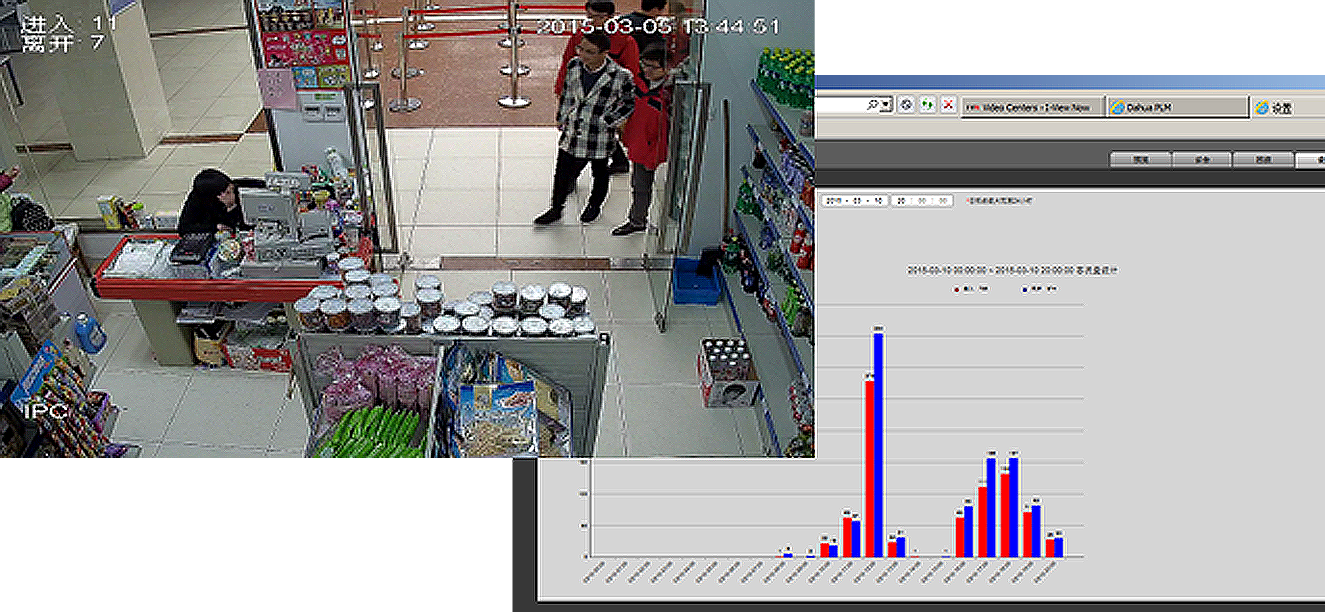Click the date field showing 2015-03-10
This screenshot has width=1325, height=612.
[853, 201]
